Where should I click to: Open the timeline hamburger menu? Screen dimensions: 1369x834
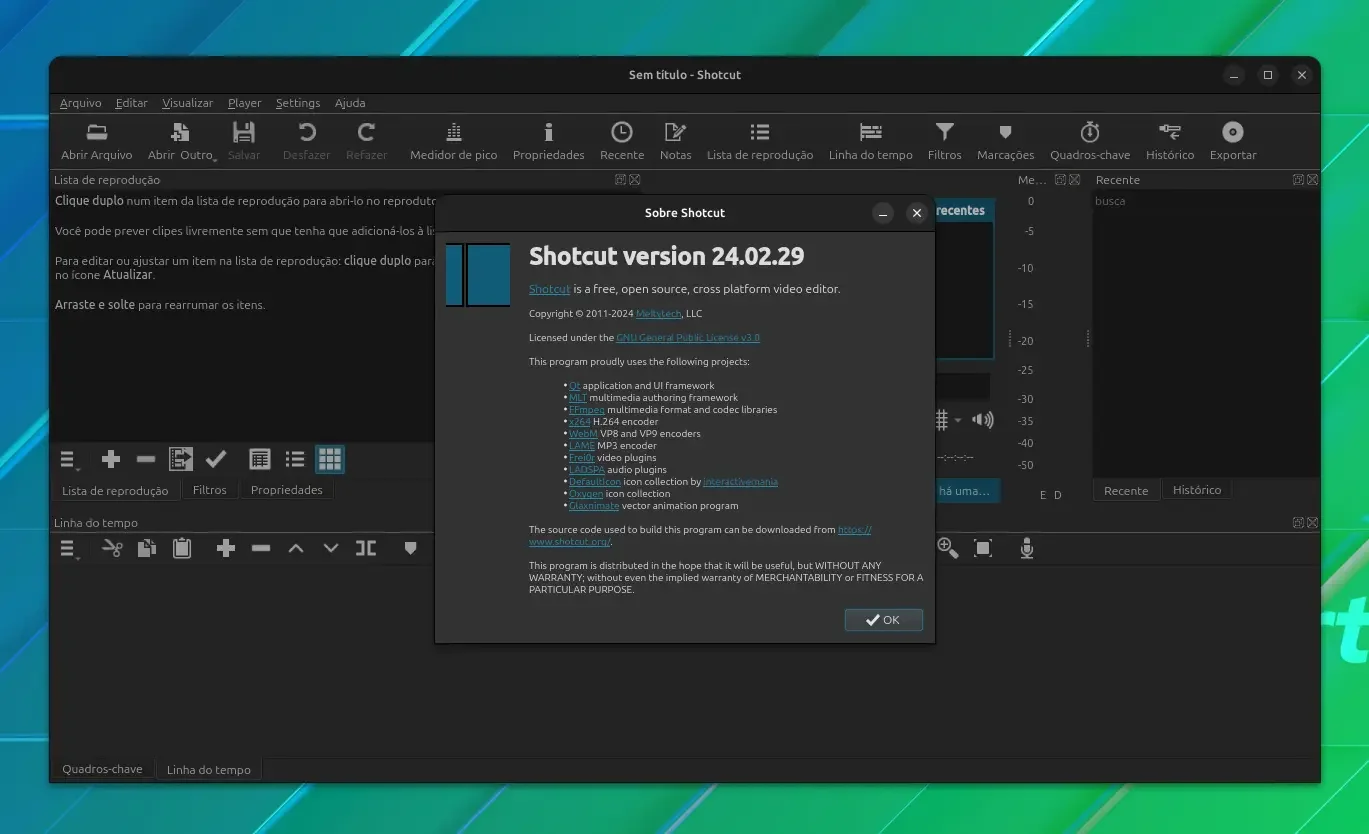69,549
